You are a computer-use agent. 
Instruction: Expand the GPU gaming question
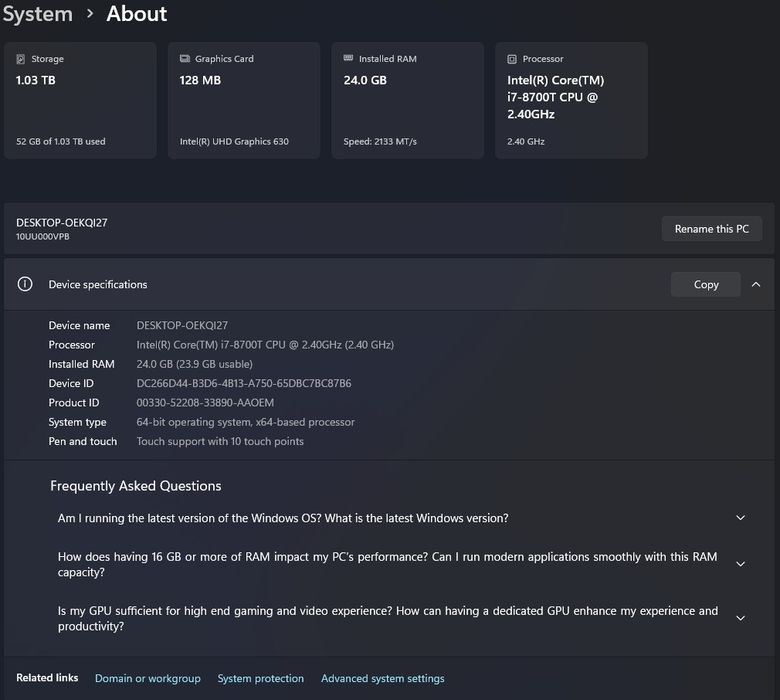(740, 618)
